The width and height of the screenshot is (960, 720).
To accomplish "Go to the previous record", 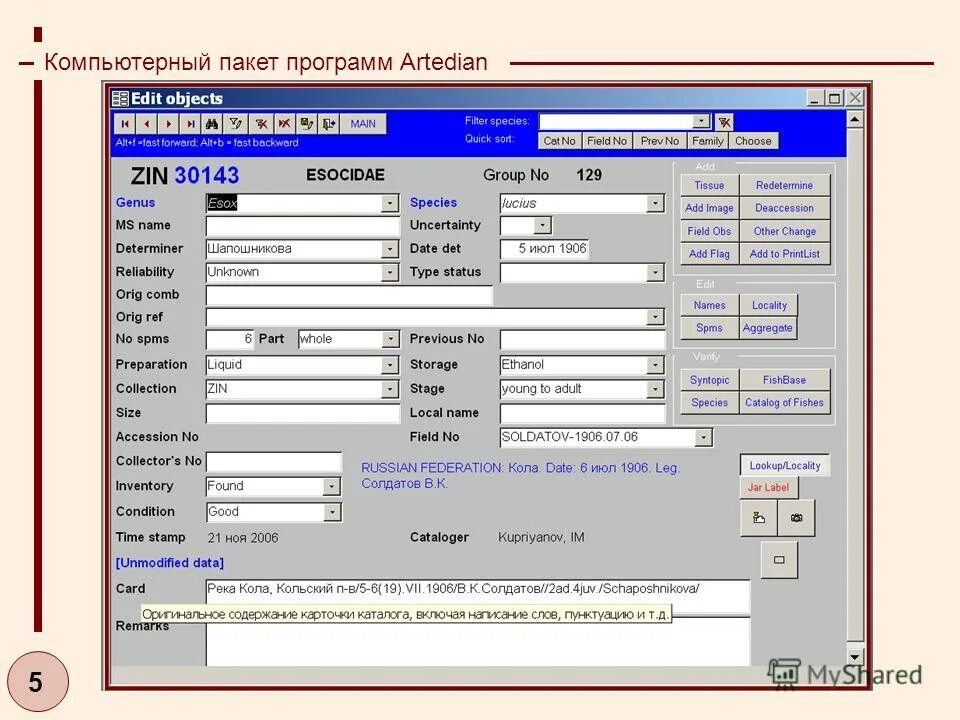I will pos(146,124).
